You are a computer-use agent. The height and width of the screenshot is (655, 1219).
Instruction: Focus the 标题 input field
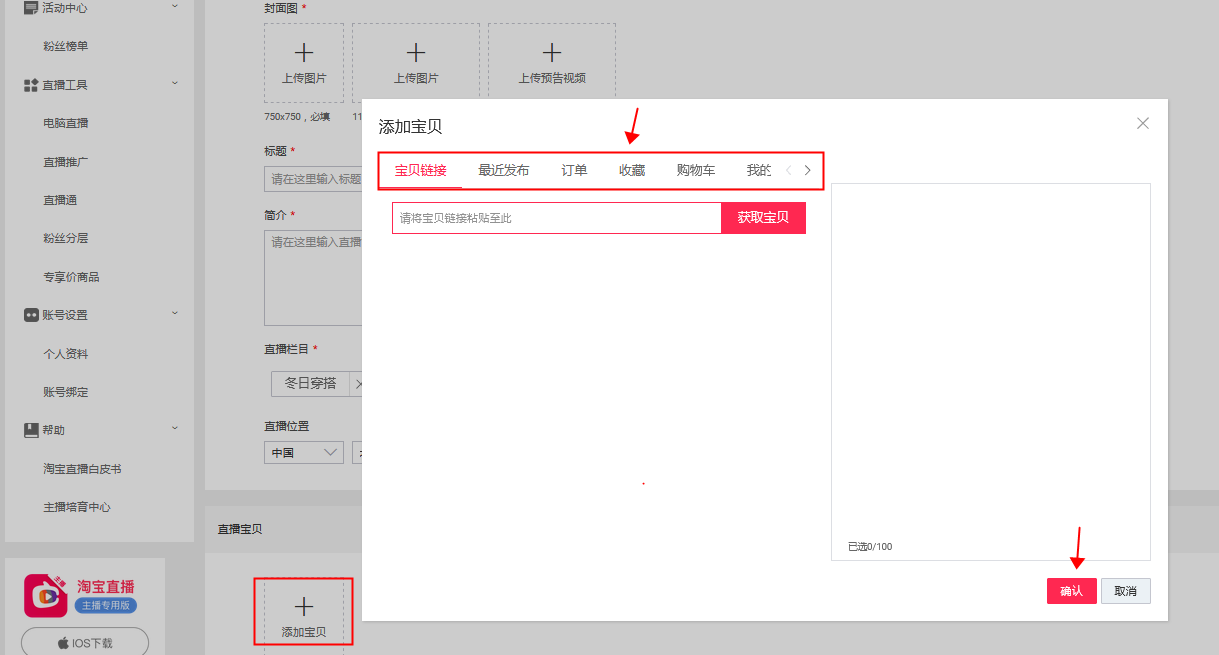tap(313, 179)
